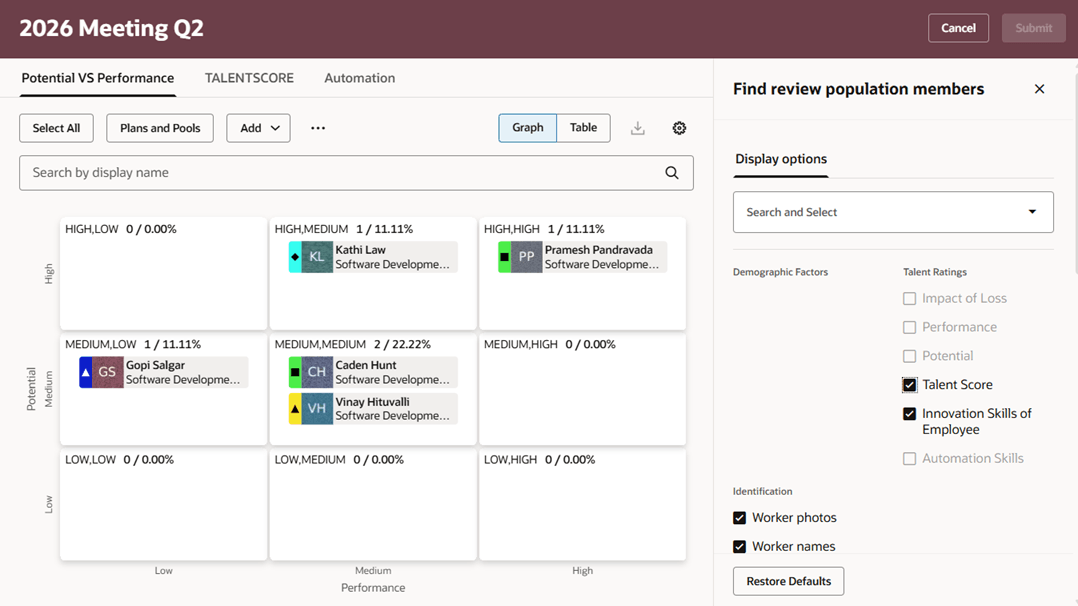Viewport: 1078px width, 606px height.
Task: Click the Select All button
Action: (56, 128)
